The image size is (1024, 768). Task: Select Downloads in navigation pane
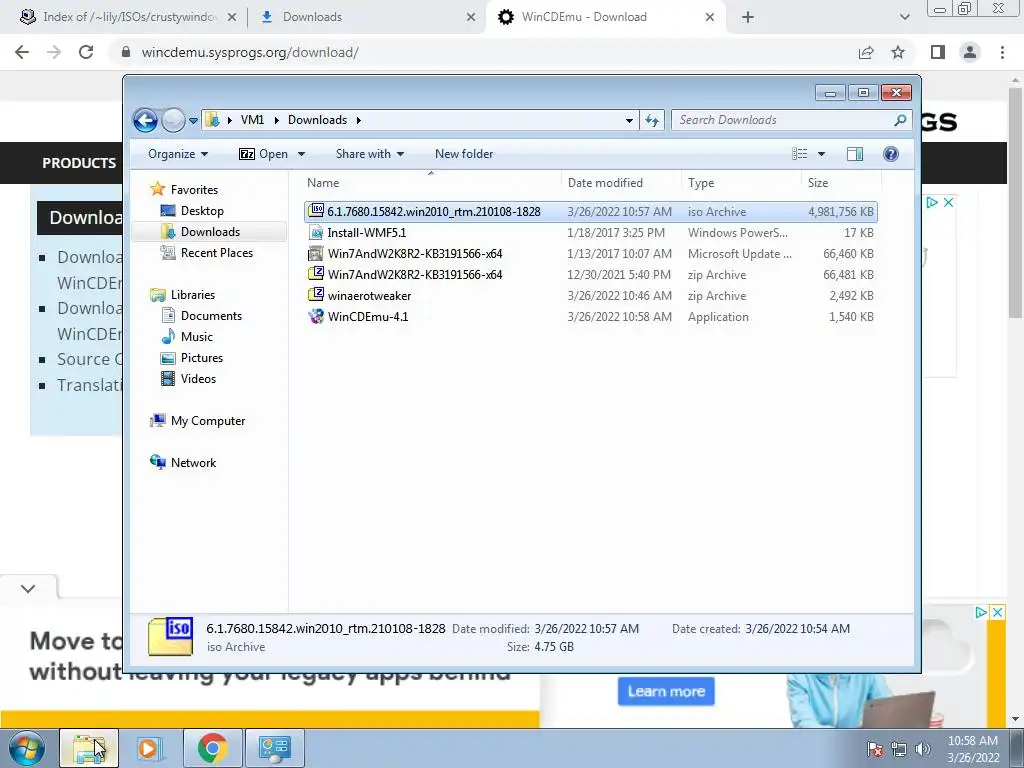(210, 232)
